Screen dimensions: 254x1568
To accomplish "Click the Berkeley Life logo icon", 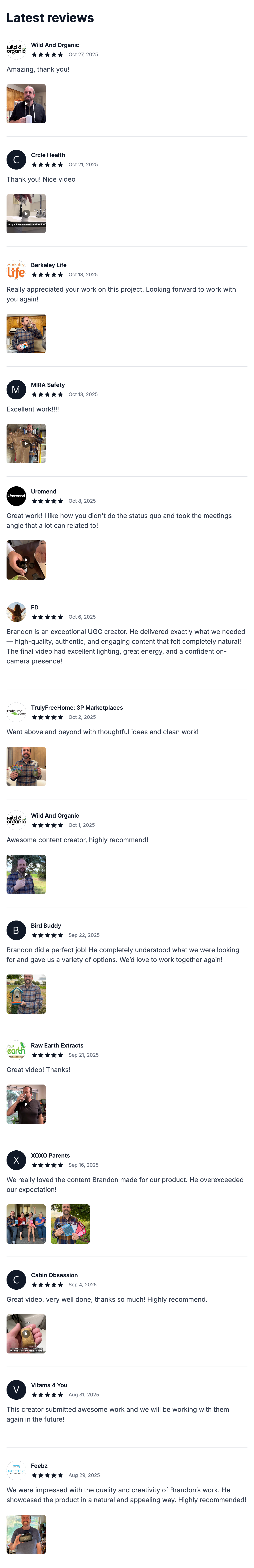I will click(x=16, y=270).
